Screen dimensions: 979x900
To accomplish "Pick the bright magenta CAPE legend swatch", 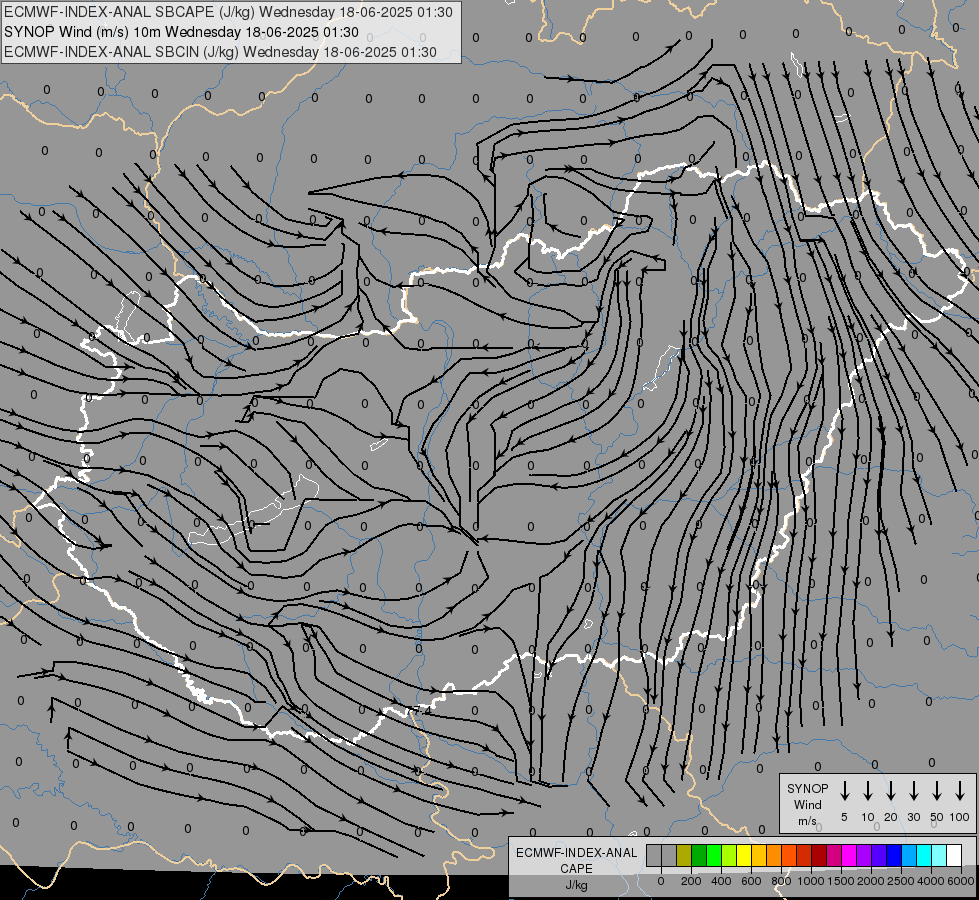I will (x=850, y=855).
